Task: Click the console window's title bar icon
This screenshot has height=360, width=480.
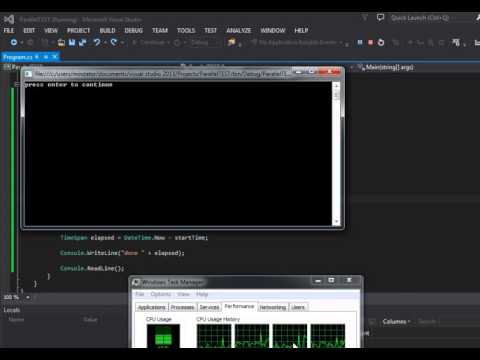Action: pyautogui.click(x=28, y=74)
